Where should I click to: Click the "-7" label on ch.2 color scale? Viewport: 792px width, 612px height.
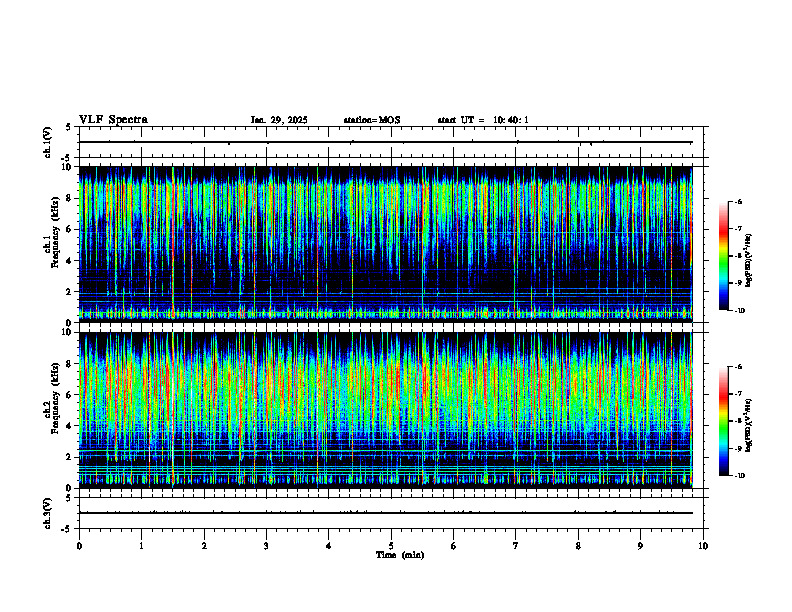pos(738,394)
